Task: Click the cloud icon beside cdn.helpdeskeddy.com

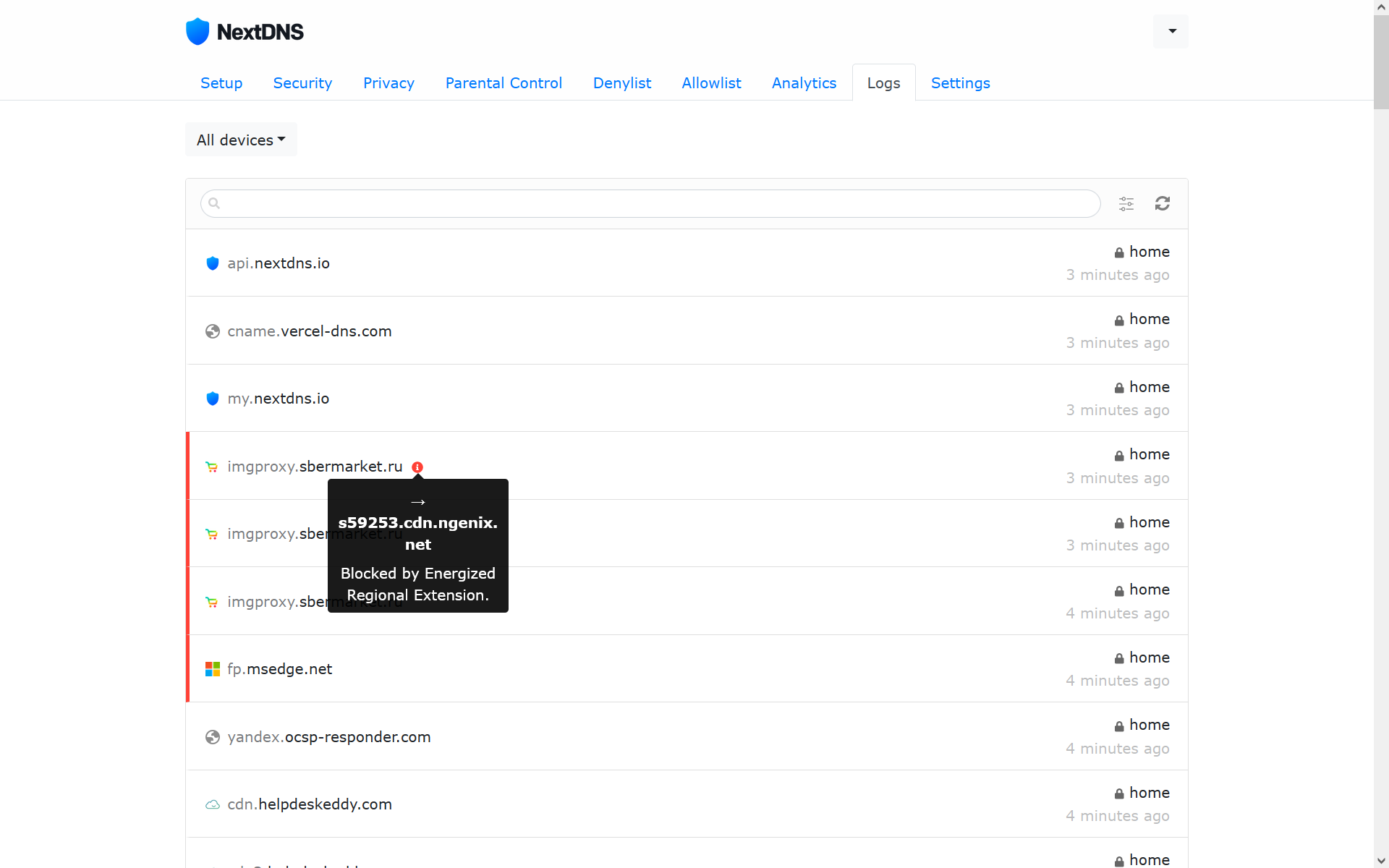Action: click(213, 804)
